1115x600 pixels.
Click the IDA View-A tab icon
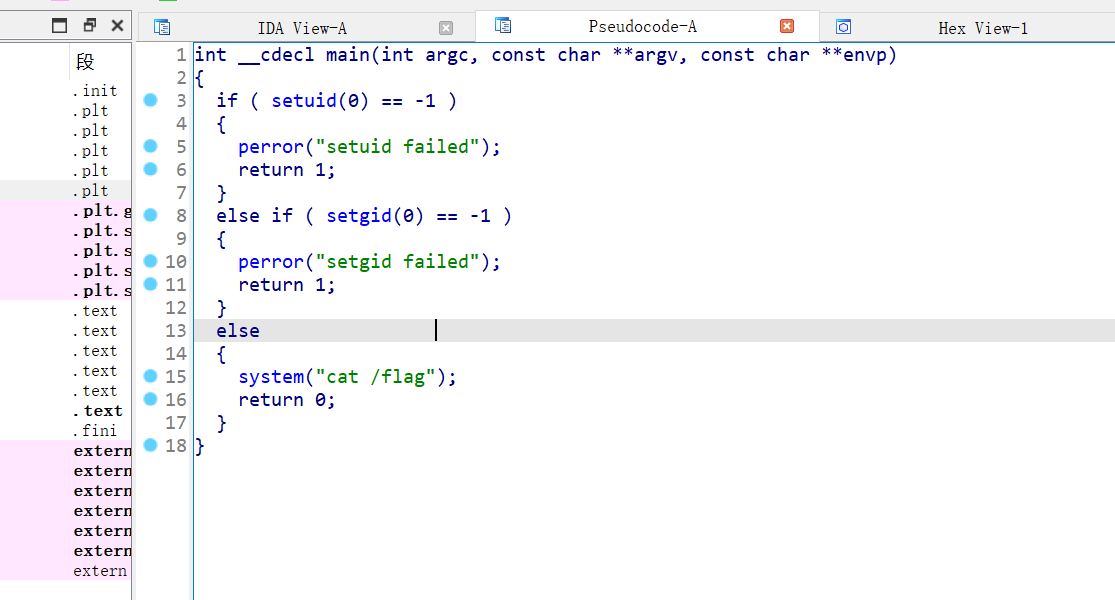[x=162, y=28]
